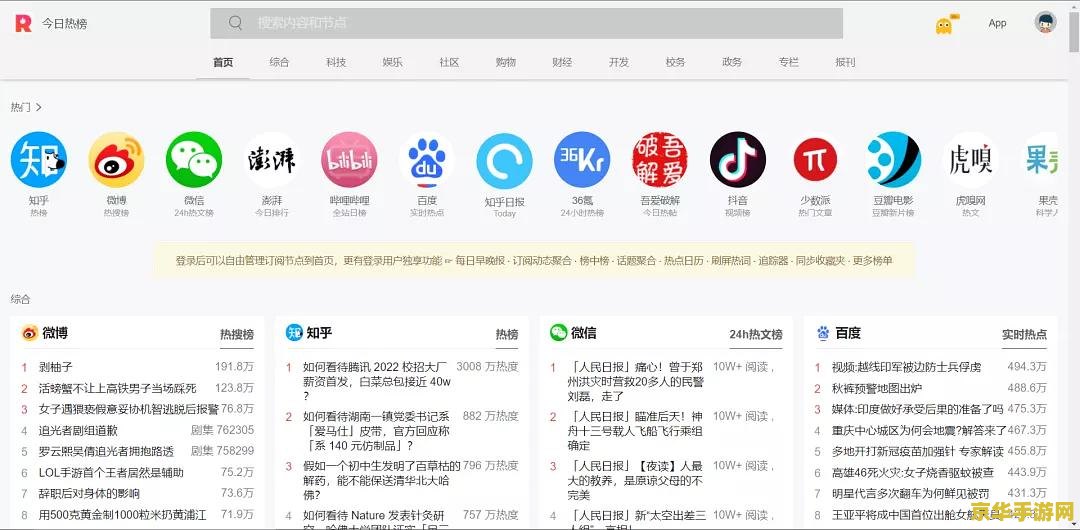Open the 虎嗅 icon

(970, 160)
